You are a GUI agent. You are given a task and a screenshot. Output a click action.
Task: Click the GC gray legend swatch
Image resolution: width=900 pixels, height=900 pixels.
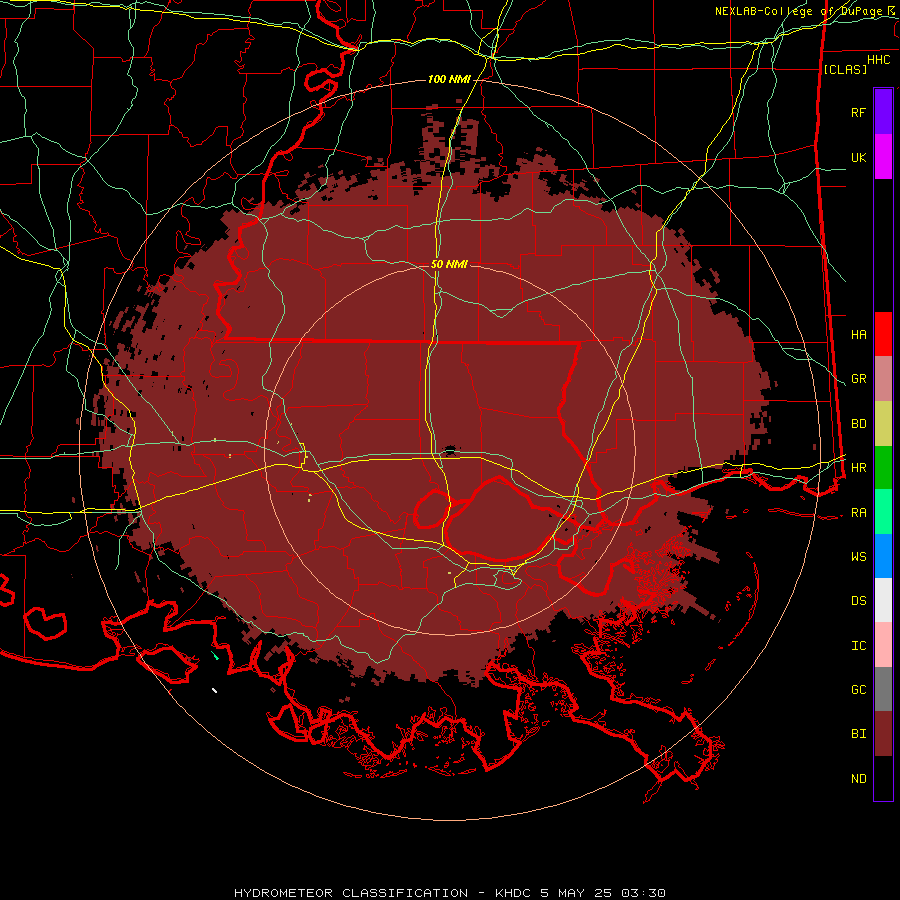pyautogui.click(x=883, y=689)
